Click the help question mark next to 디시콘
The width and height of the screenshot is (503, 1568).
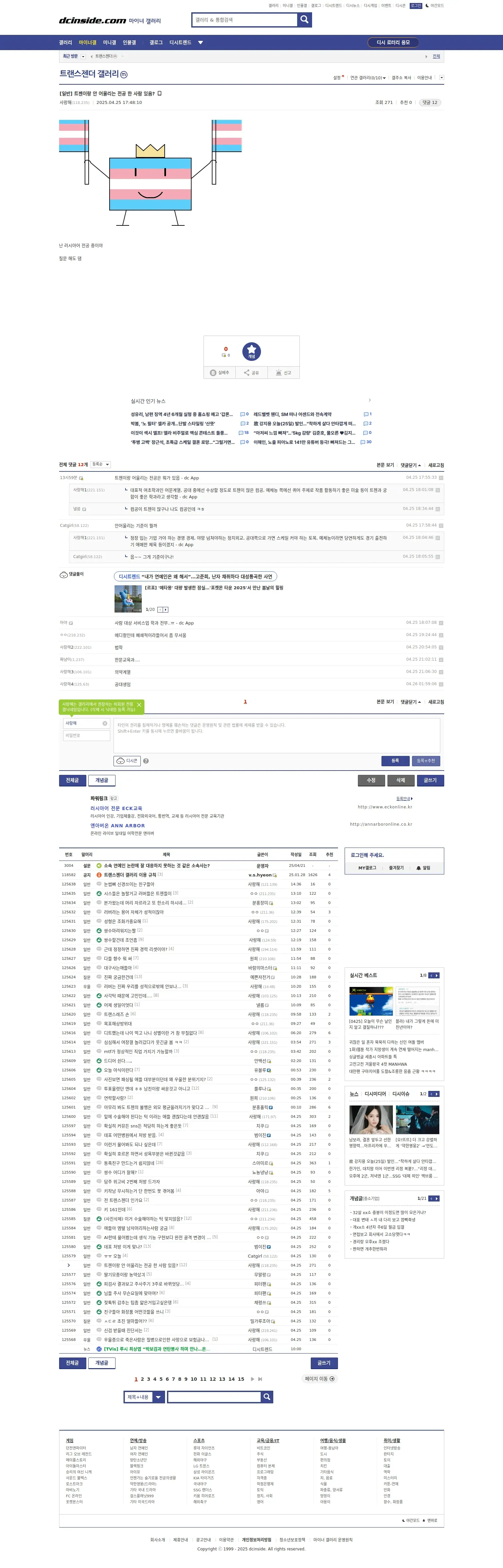[146, 761]
